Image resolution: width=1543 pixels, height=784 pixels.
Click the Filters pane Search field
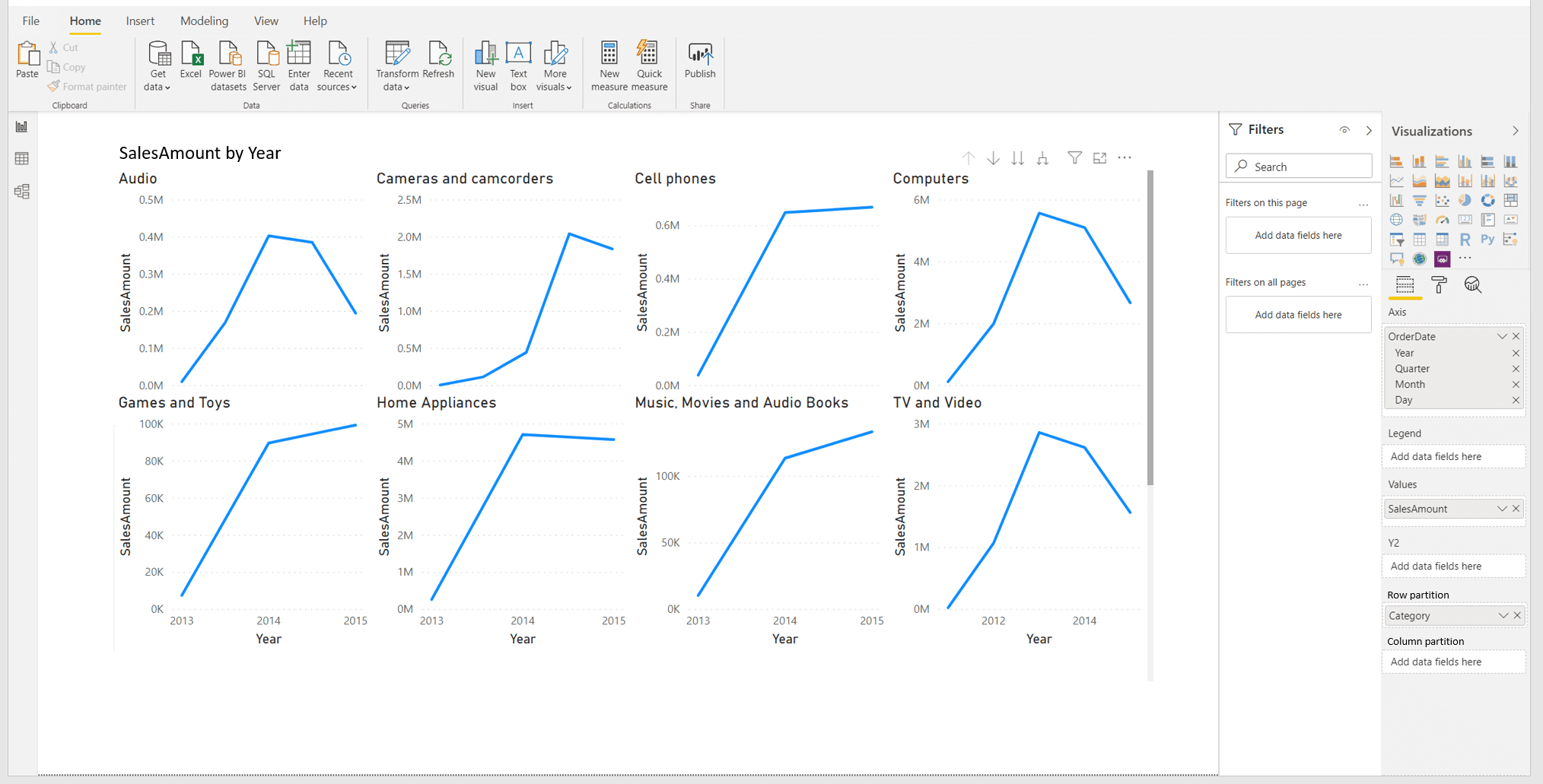click(x=1298, y=167)
